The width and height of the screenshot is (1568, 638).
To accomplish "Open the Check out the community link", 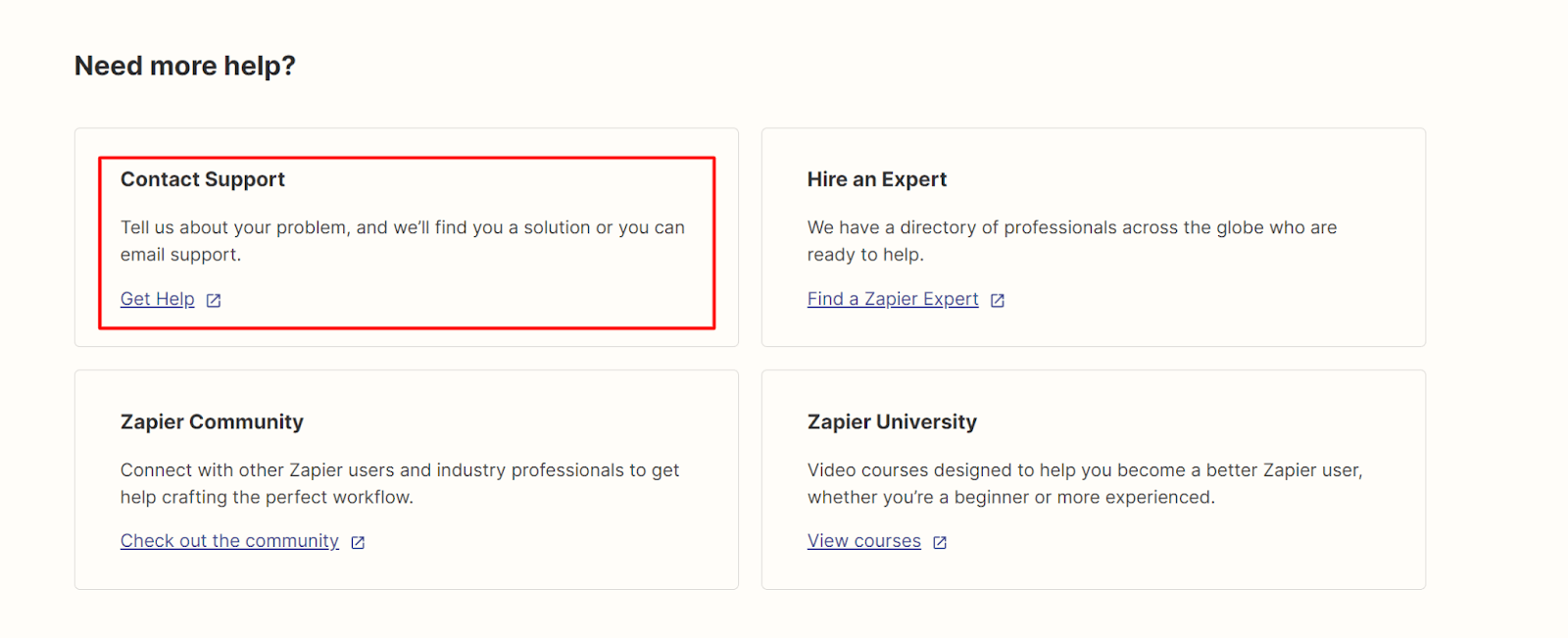I will (229, 541).
